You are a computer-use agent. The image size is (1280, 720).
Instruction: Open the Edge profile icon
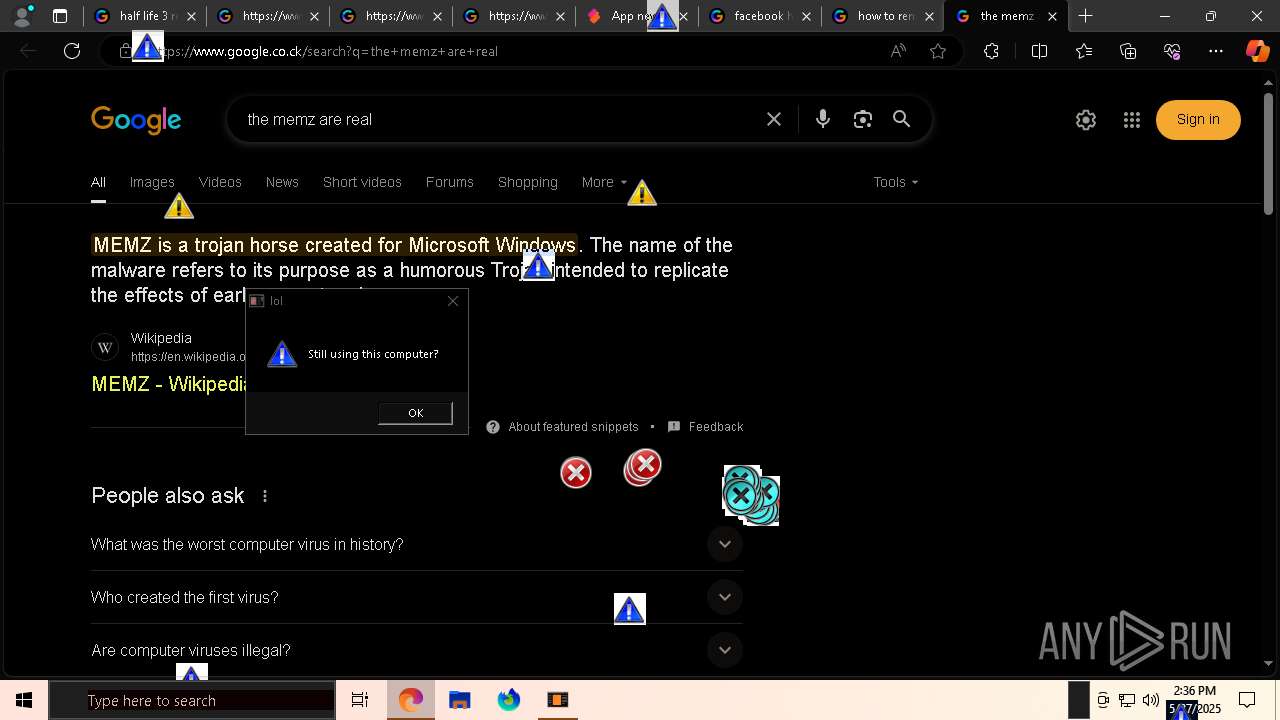[x=22, y=16]
